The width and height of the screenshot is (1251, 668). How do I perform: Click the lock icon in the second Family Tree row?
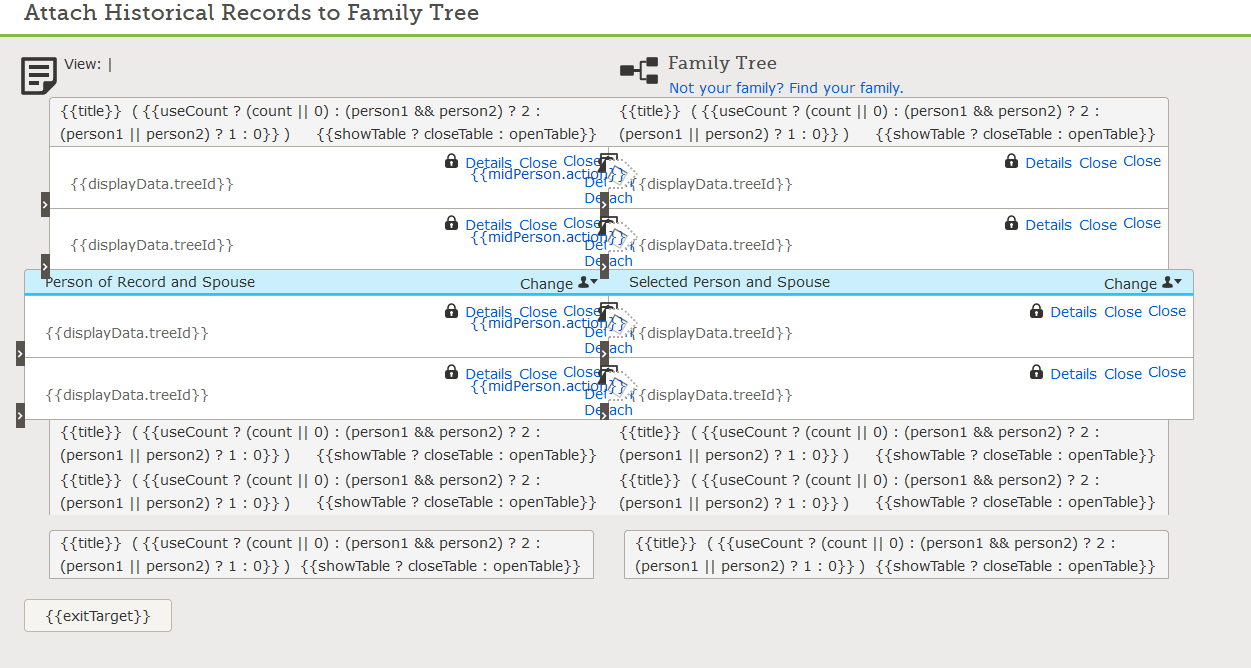pyautogui.click(x=1011, y=223)
